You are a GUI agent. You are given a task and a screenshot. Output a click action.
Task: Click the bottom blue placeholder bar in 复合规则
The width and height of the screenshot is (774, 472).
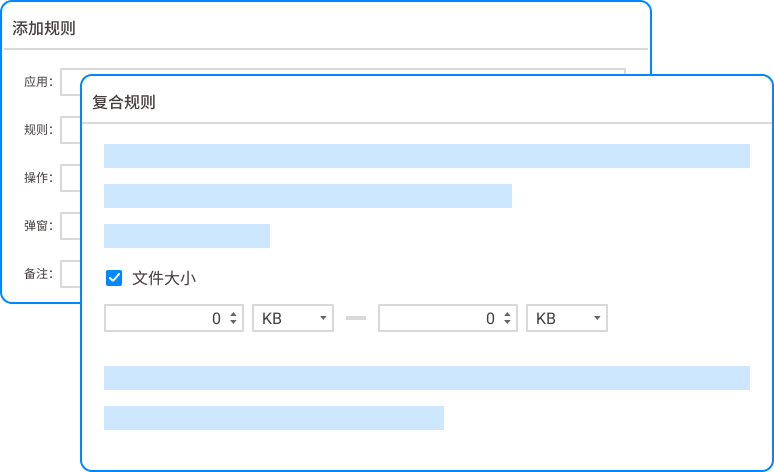pos(273,418)
